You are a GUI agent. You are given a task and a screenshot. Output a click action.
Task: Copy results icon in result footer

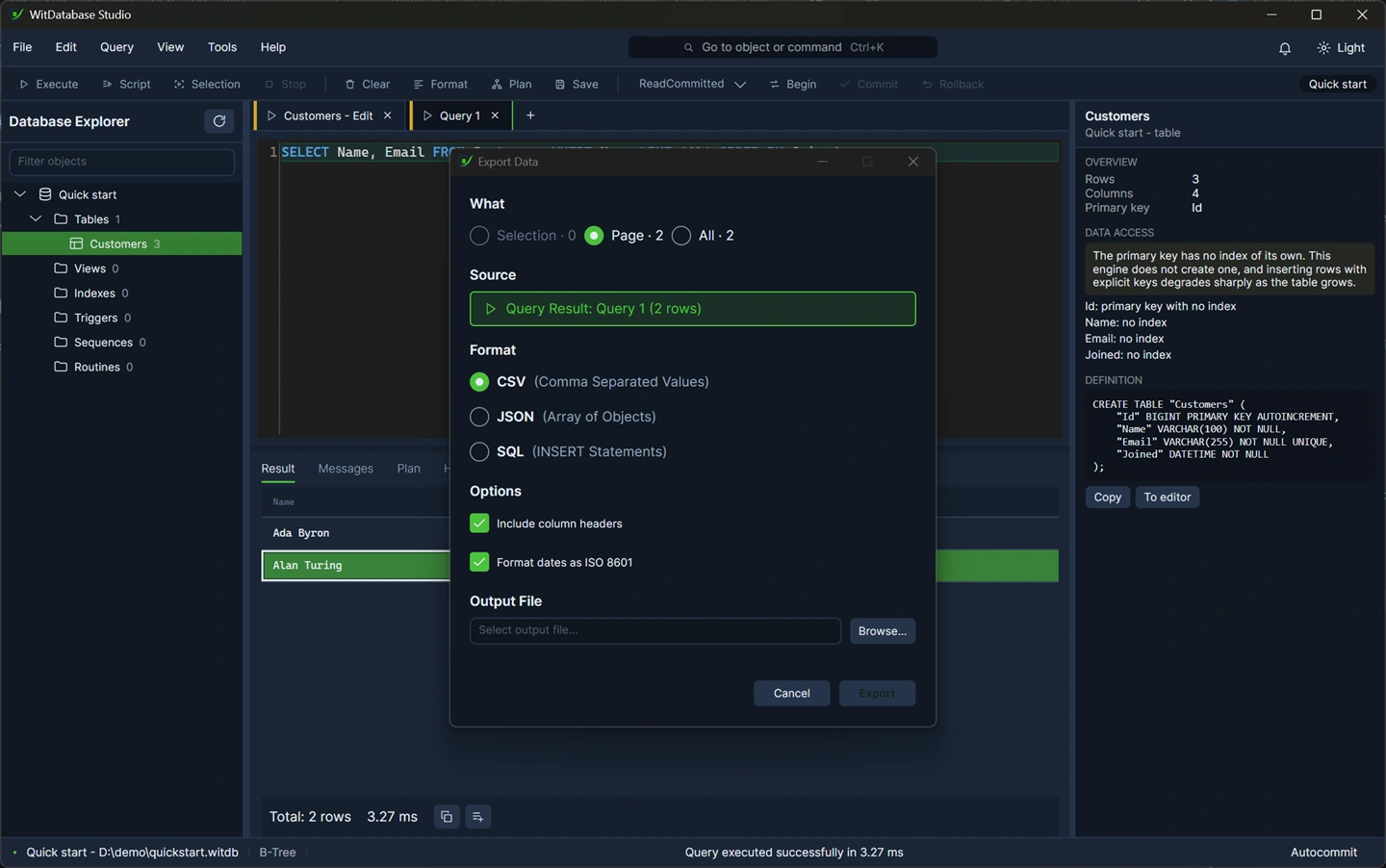(447, 817)
